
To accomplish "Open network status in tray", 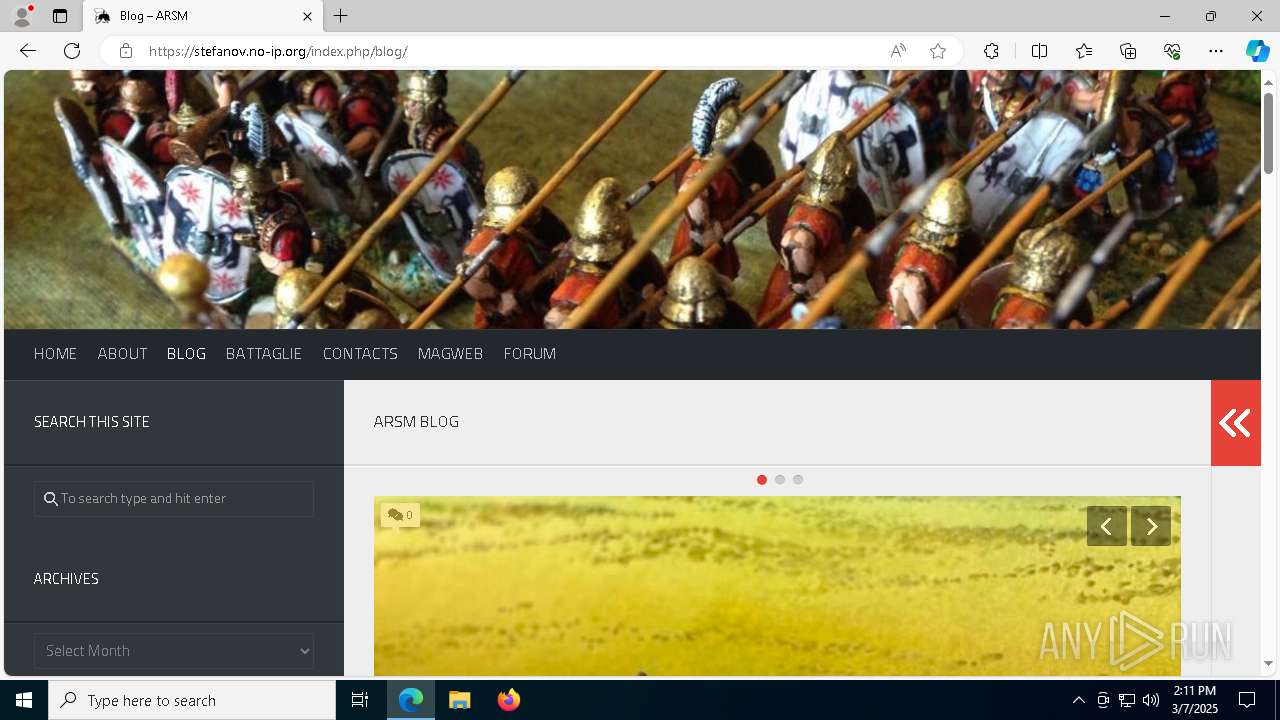I will pyautogui.click(x=1127, y=700).
